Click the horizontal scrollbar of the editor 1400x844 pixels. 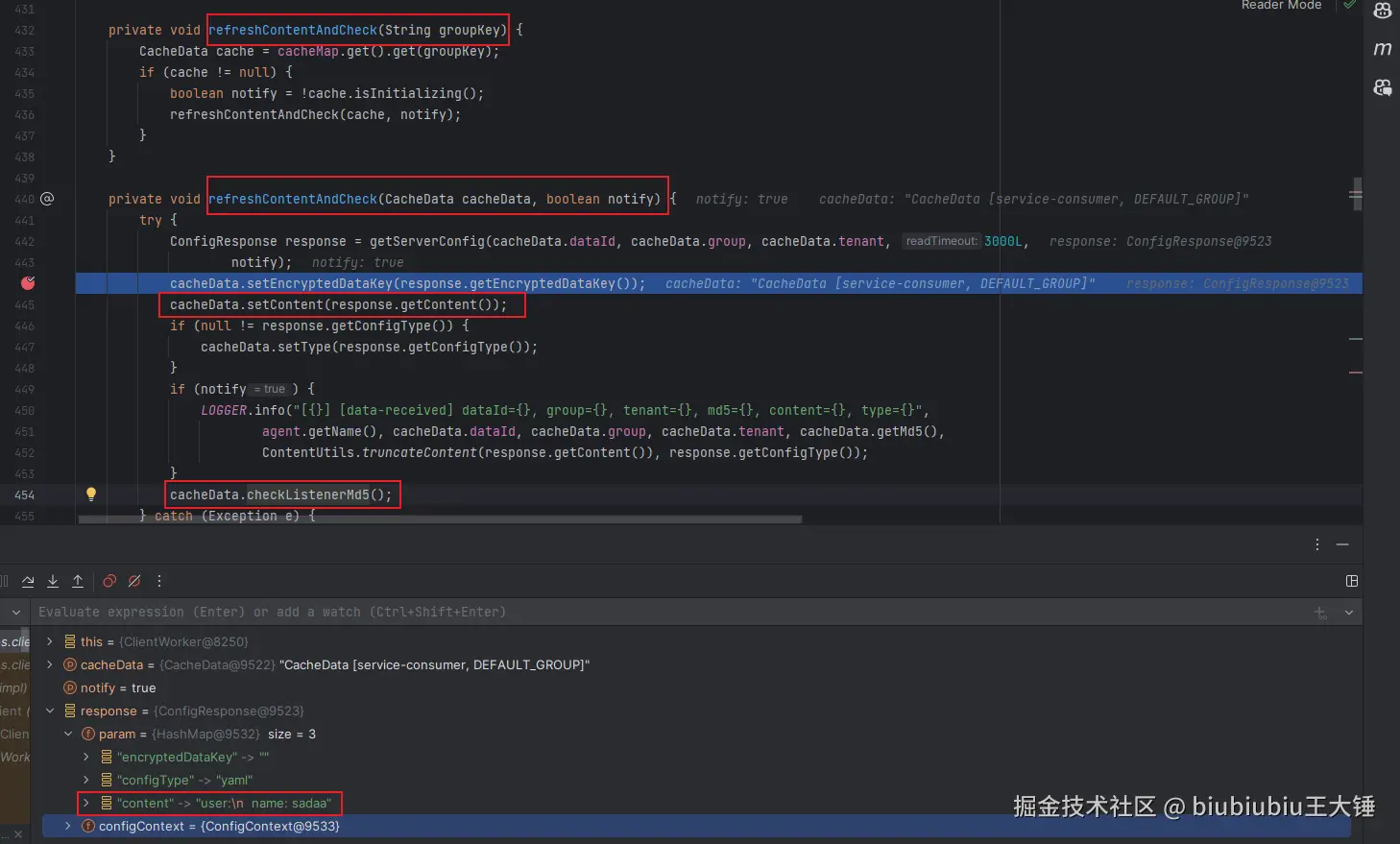click(440, 519)
